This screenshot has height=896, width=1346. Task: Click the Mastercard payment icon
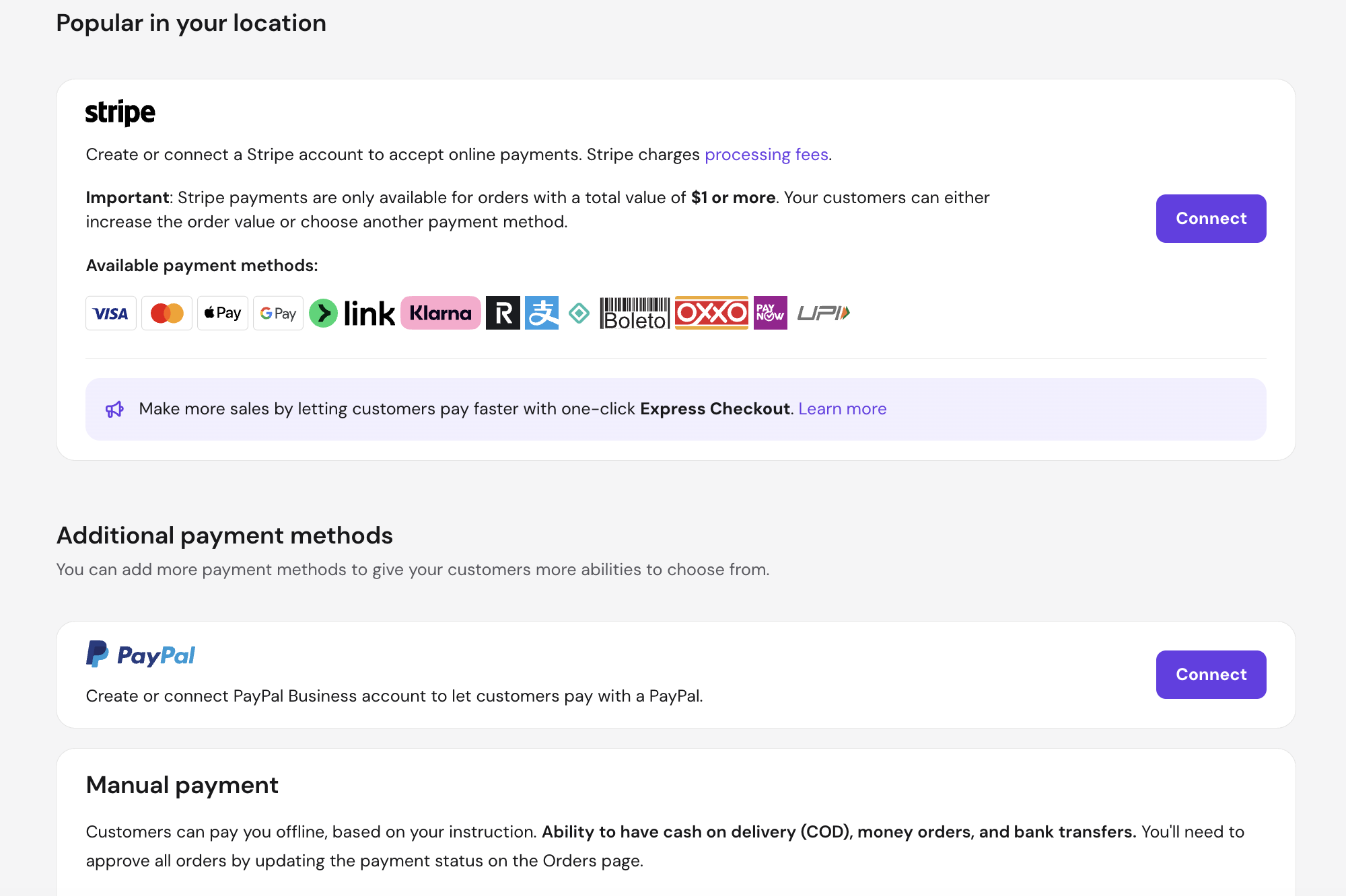pyautogui.click(x=167, y=313)
